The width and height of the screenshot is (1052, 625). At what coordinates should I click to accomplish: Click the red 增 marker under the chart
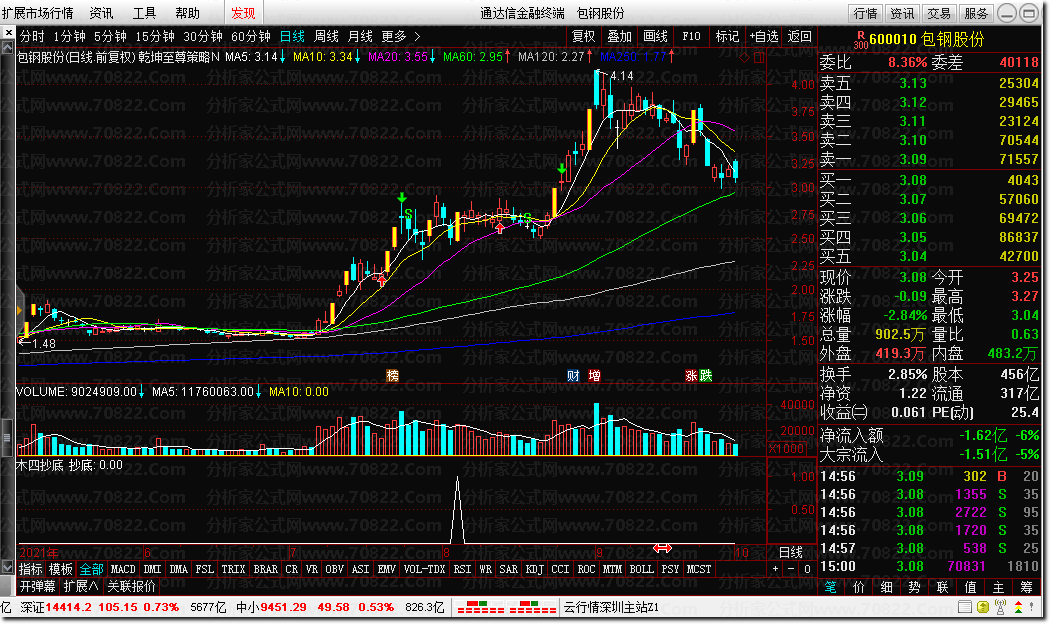point(594,376)
